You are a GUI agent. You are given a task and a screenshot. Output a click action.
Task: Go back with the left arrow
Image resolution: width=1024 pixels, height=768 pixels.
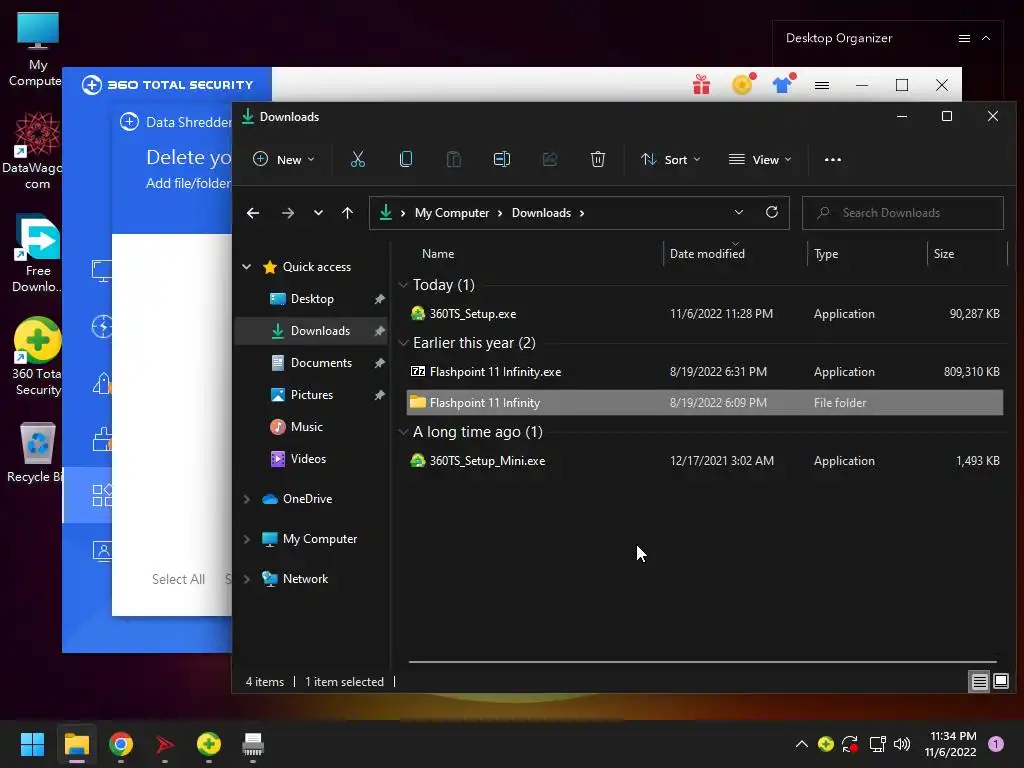(253, 213)
